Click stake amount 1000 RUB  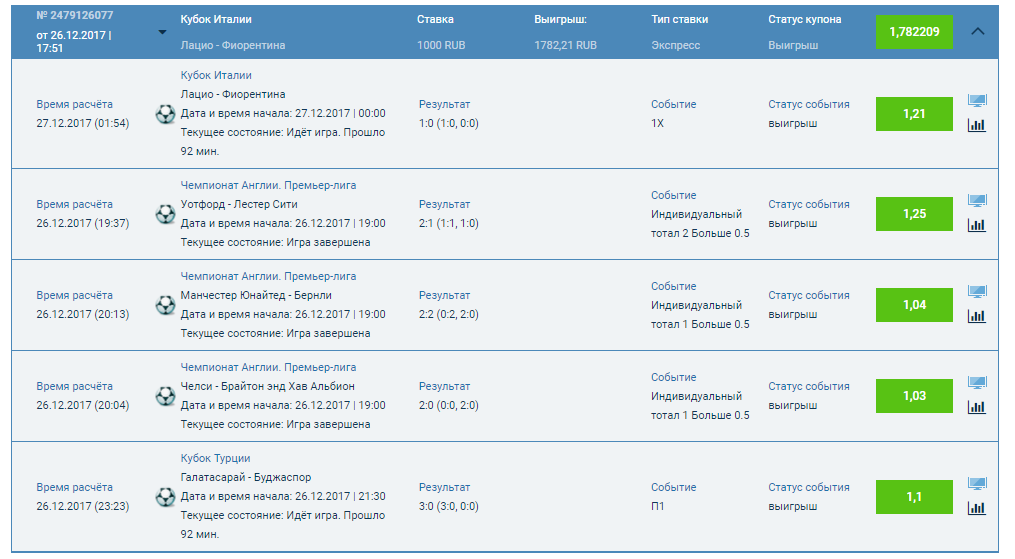pyautogui.click(x=441, y=45)
